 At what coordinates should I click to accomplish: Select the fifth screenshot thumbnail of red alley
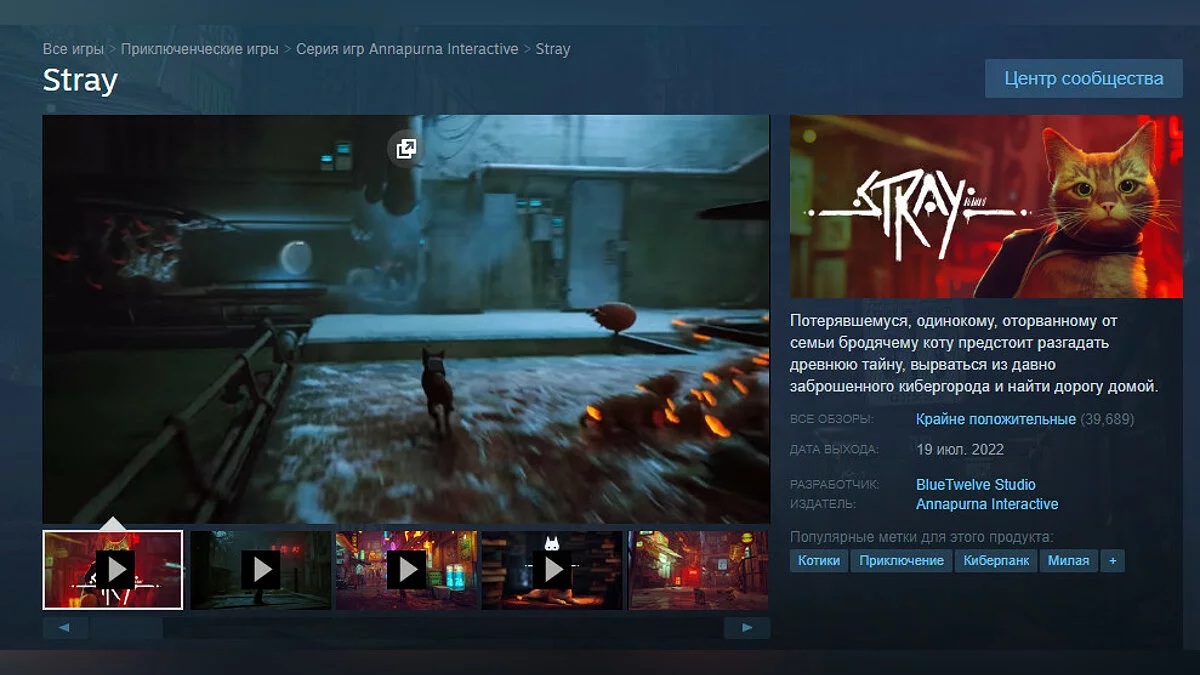[699, 570]
